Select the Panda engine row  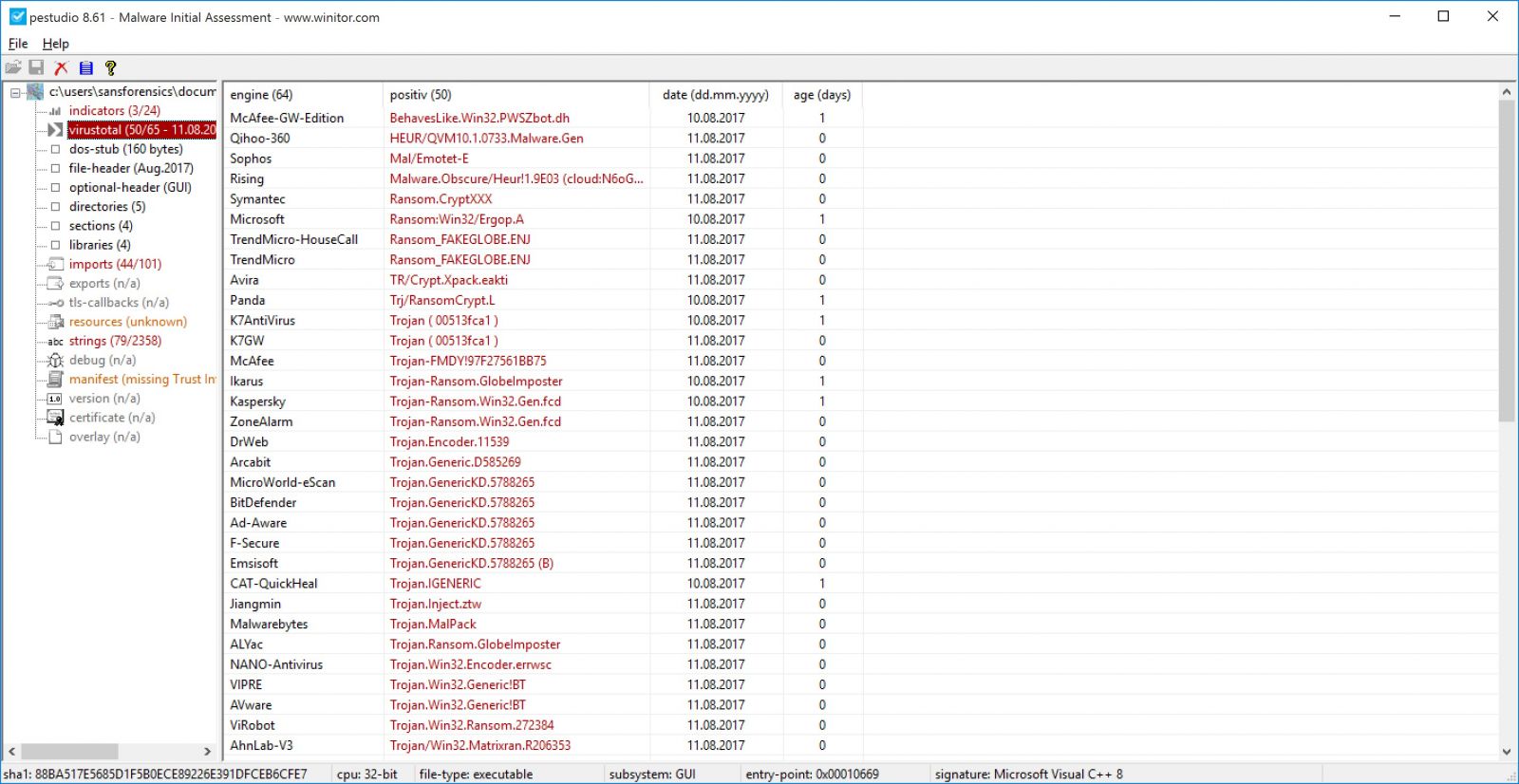pos(543,300)
